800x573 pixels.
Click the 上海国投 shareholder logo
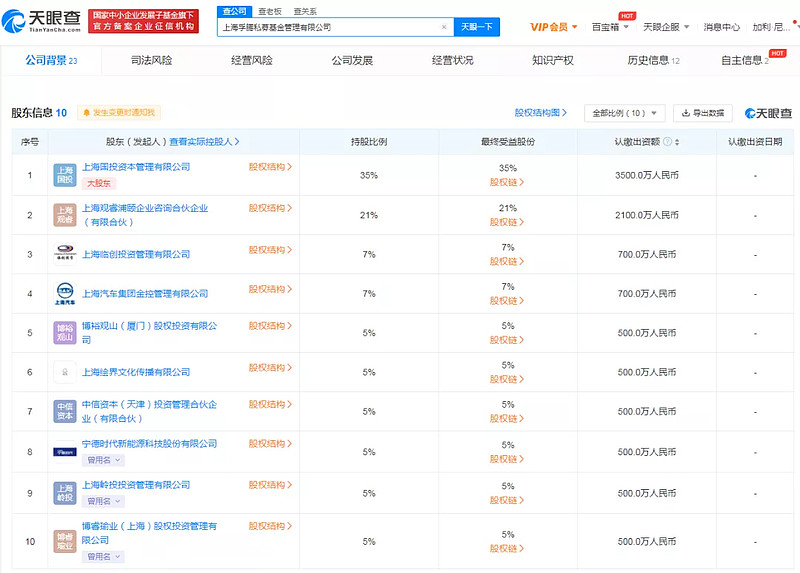click(x=65, y=175)
